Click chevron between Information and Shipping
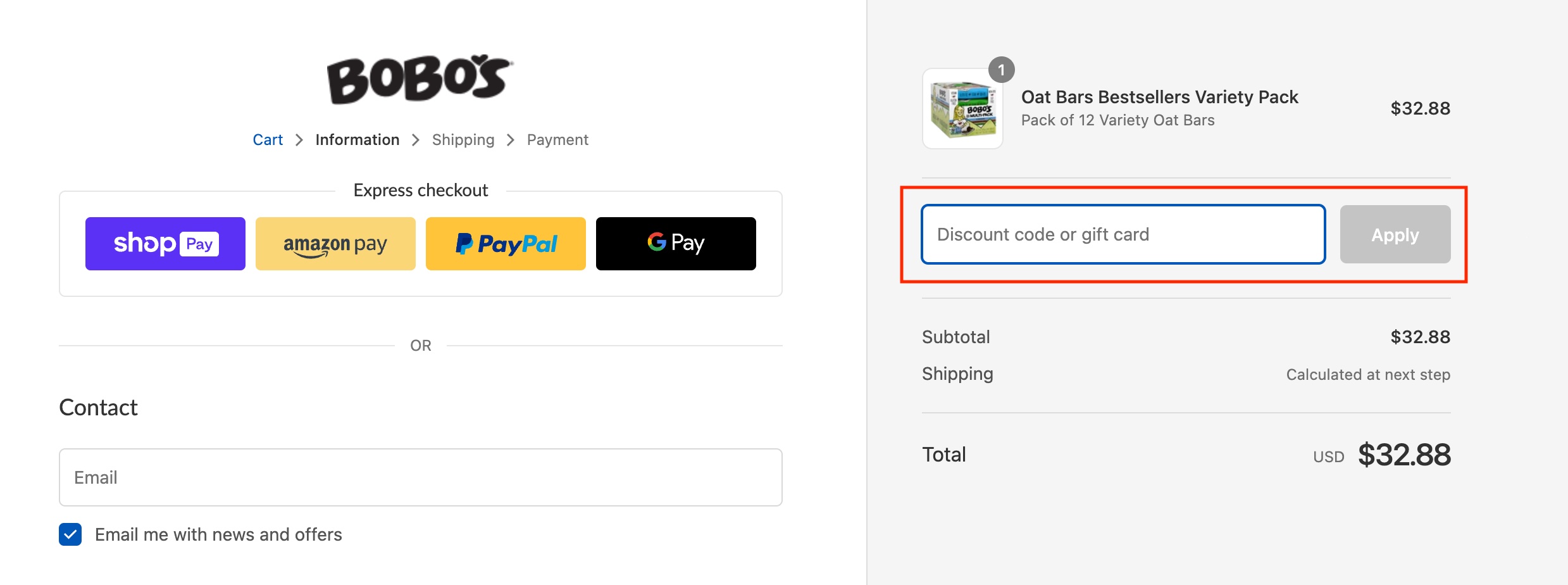 point(416,140)
